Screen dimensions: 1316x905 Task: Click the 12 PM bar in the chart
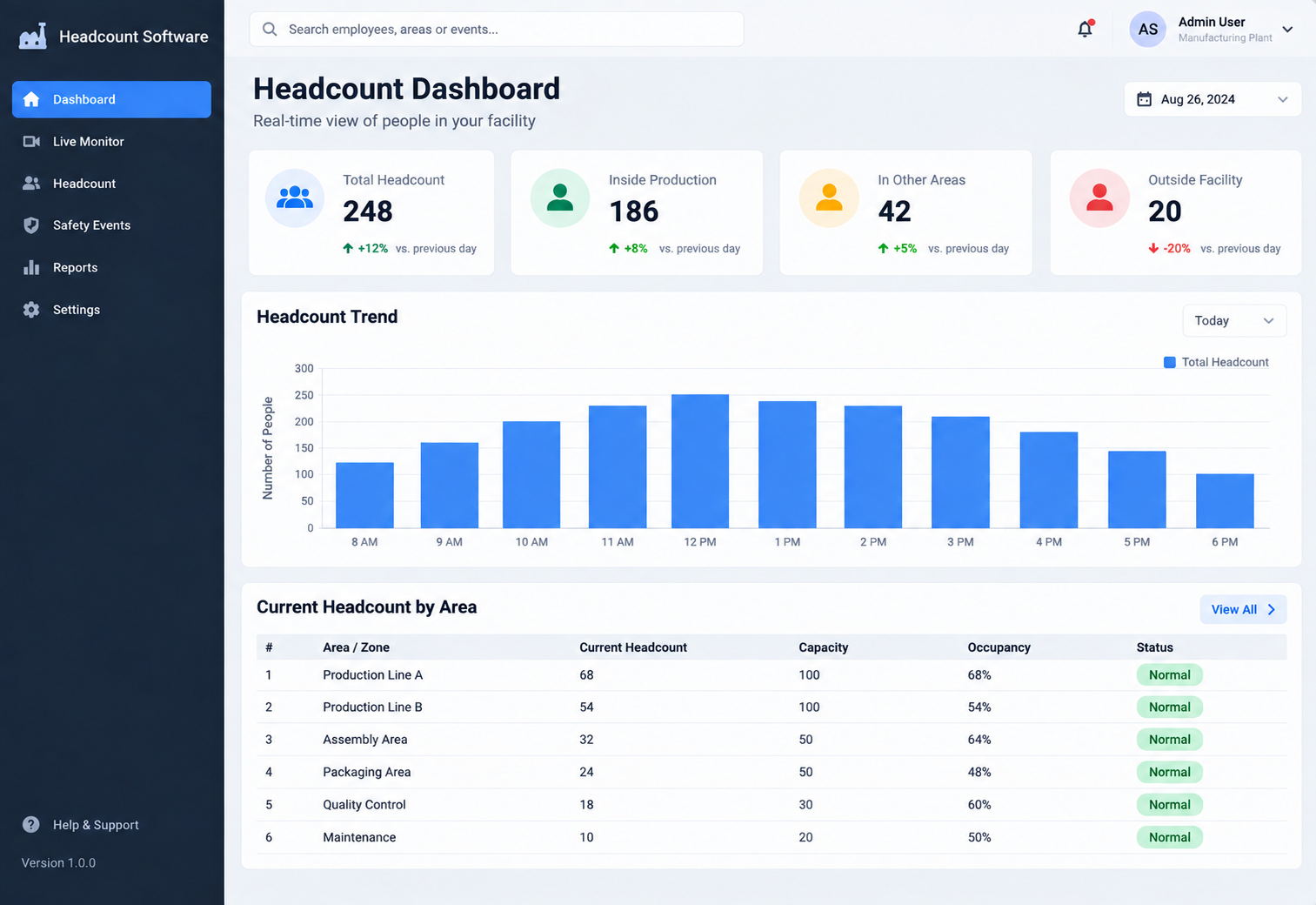[x=700, y=461]
